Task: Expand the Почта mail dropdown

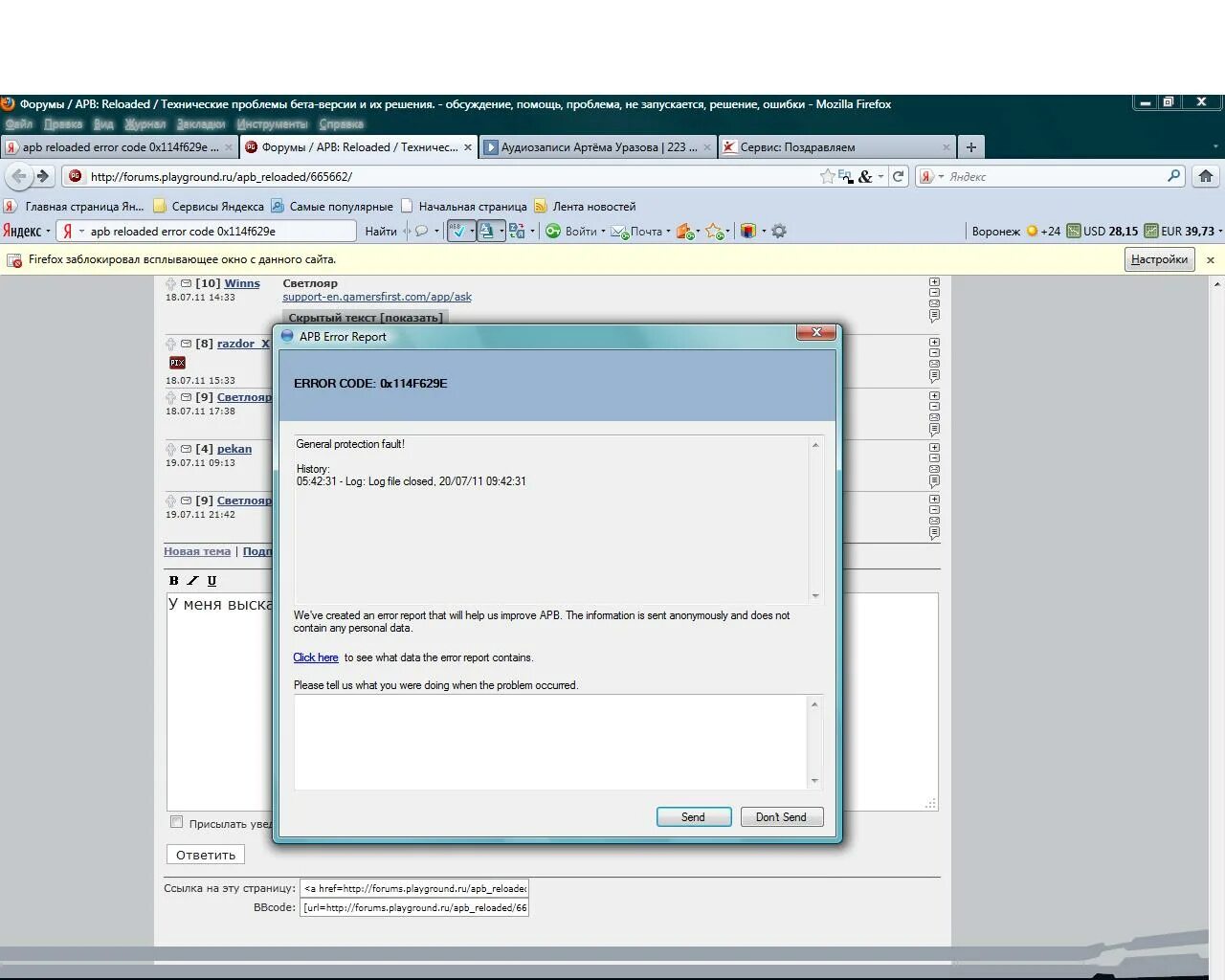Action: click(x=668, y=231)
